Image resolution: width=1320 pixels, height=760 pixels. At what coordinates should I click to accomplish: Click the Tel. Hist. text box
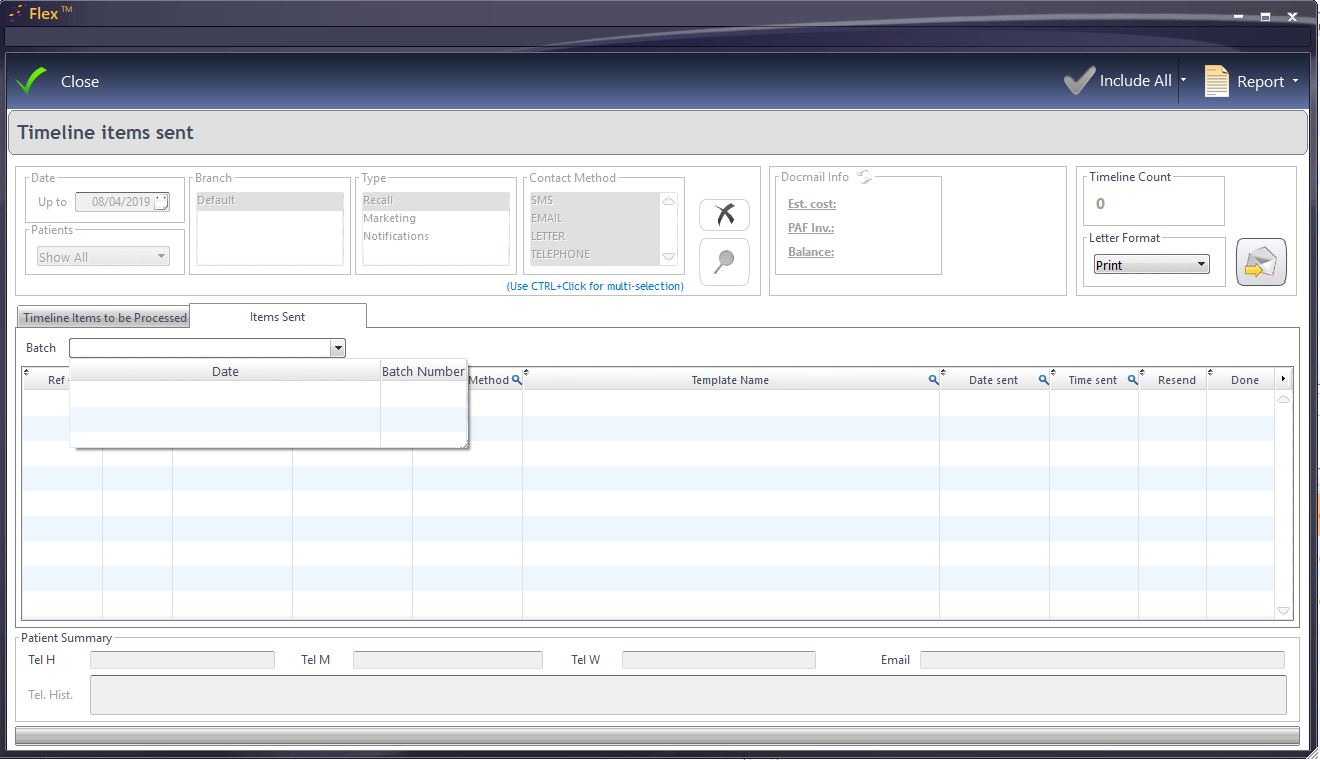click(x=688, y=695)
